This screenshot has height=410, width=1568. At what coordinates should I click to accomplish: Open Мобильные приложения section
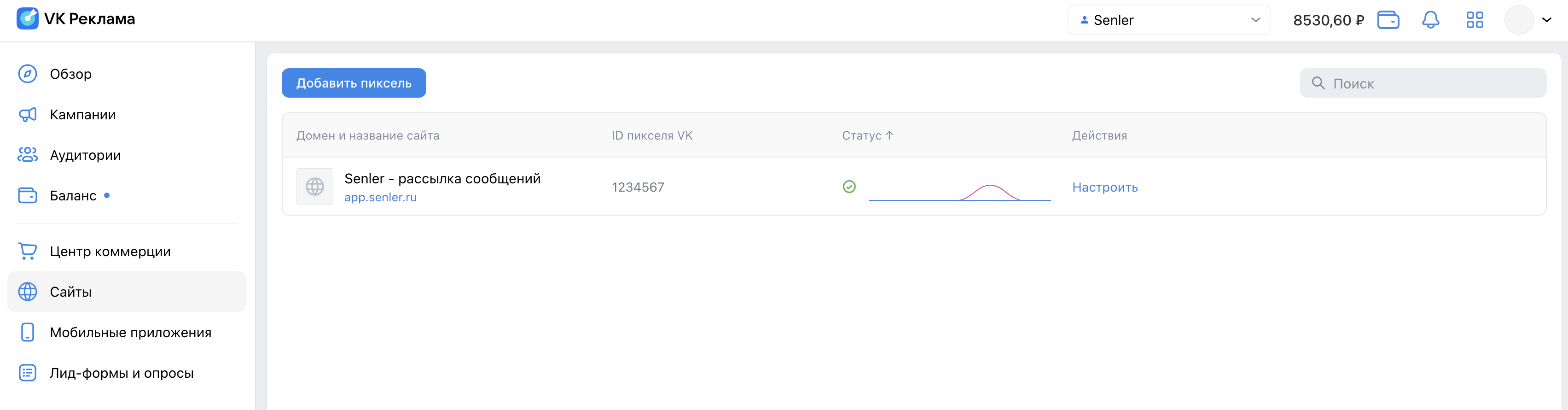tap(130, 333)
